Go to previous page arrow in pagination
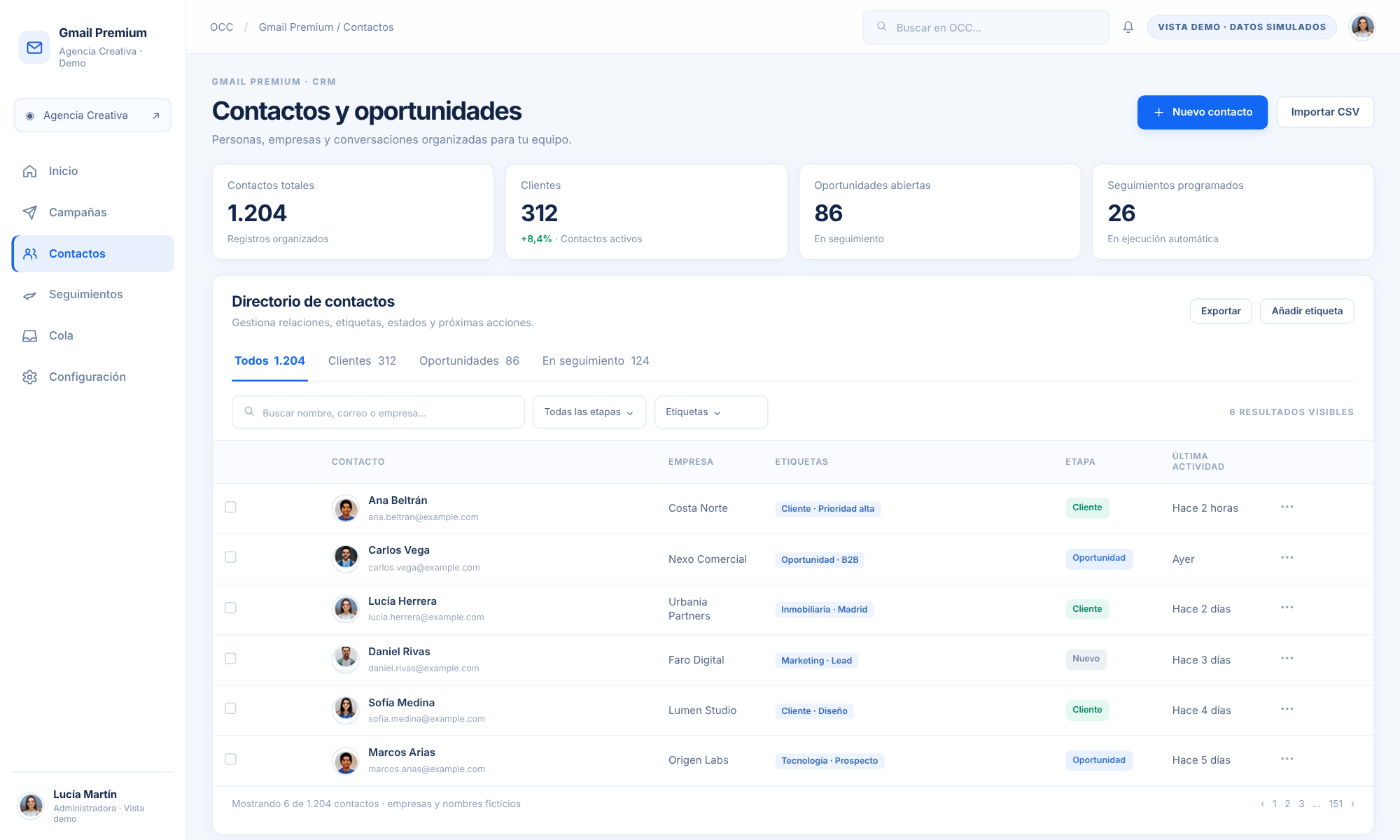Viewport: 1400px width, 840px height. [x=1262, y=804]
